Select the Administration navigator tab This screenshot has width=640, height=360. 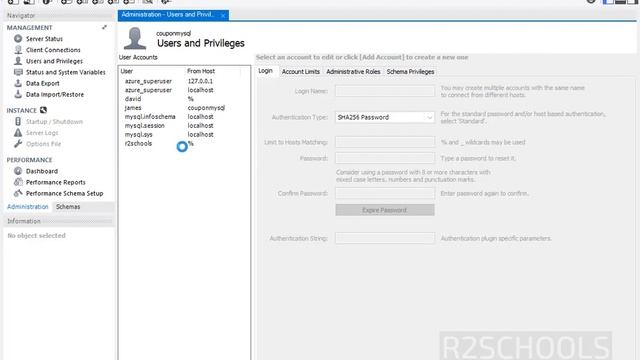(x=28, y=207)
